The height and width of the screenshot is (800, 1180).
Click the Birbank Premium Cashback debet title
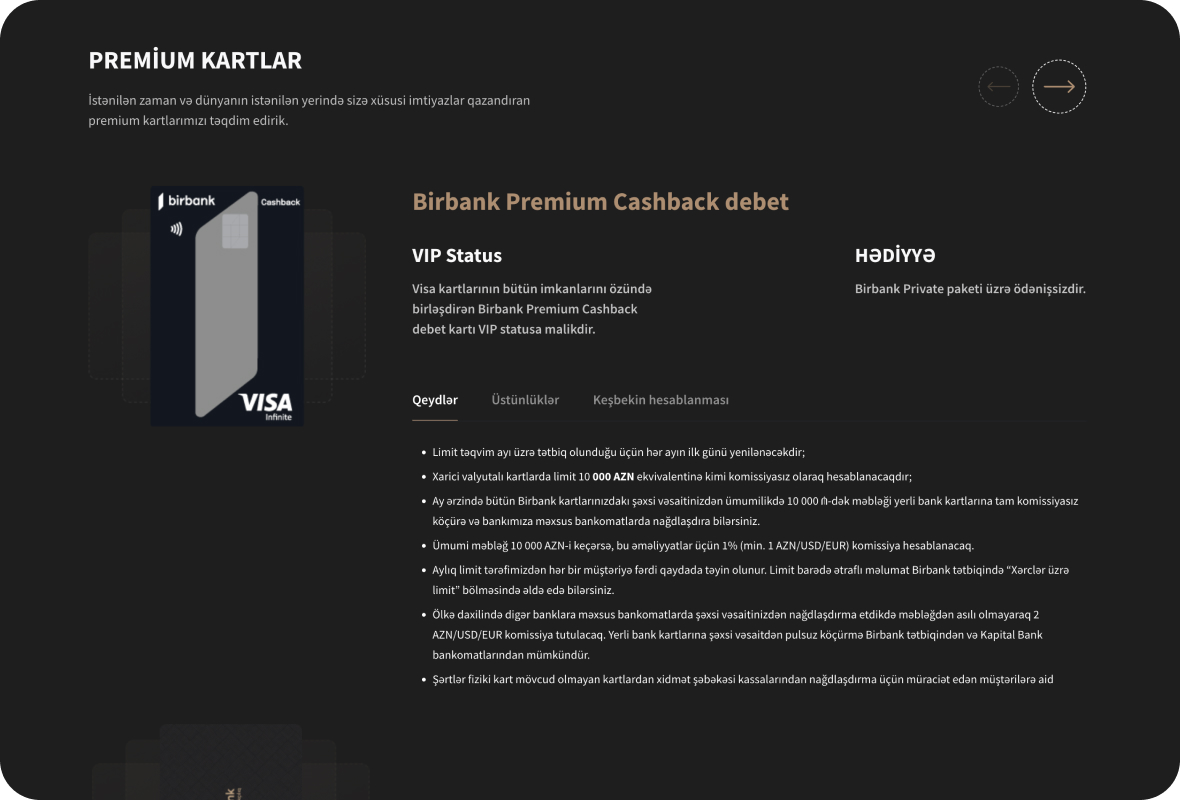pyautogui.click(x=600, y=202)
